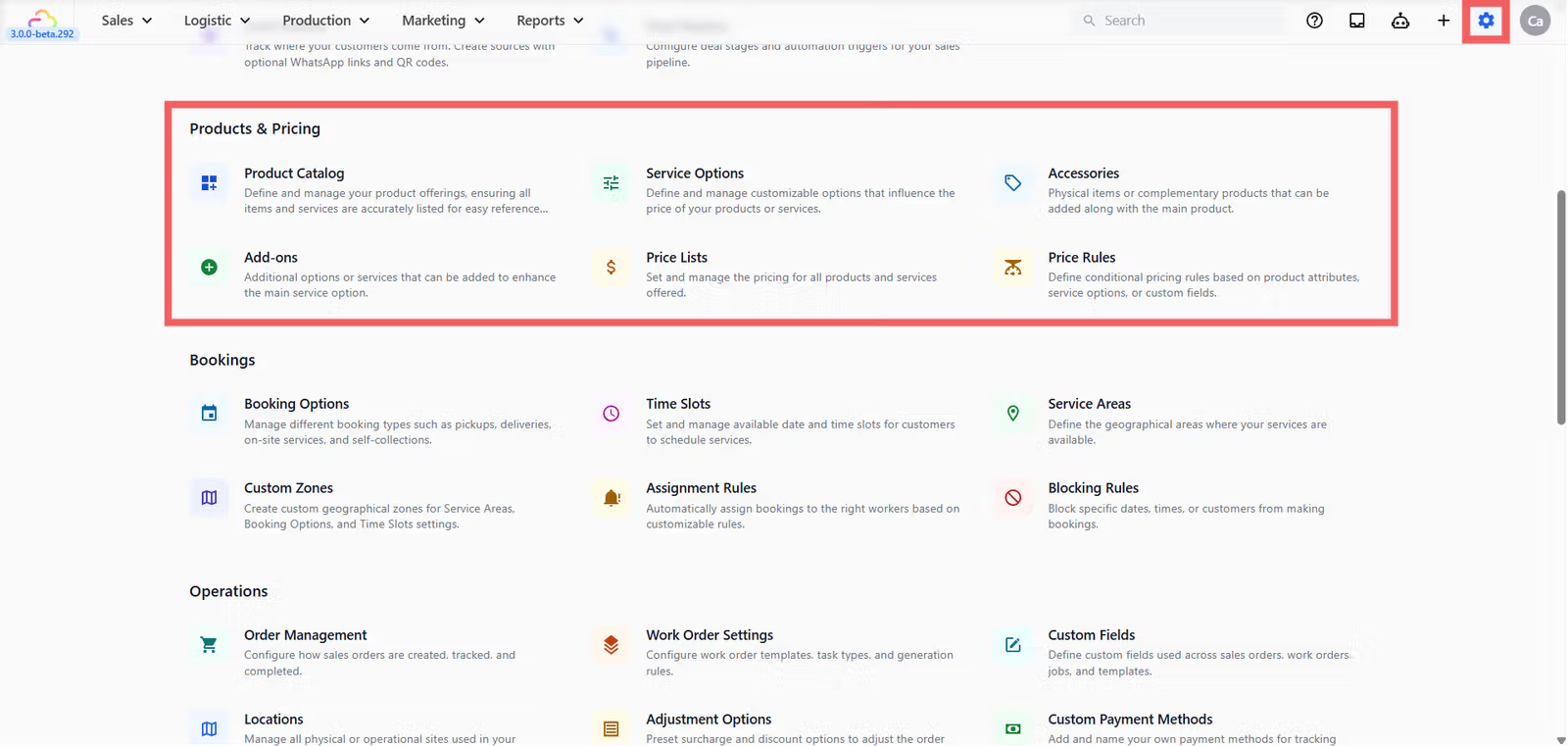This screenshot has width=1568, height=746.
Task: Open the Booking Options link
Action: click(x=296, y=404)
